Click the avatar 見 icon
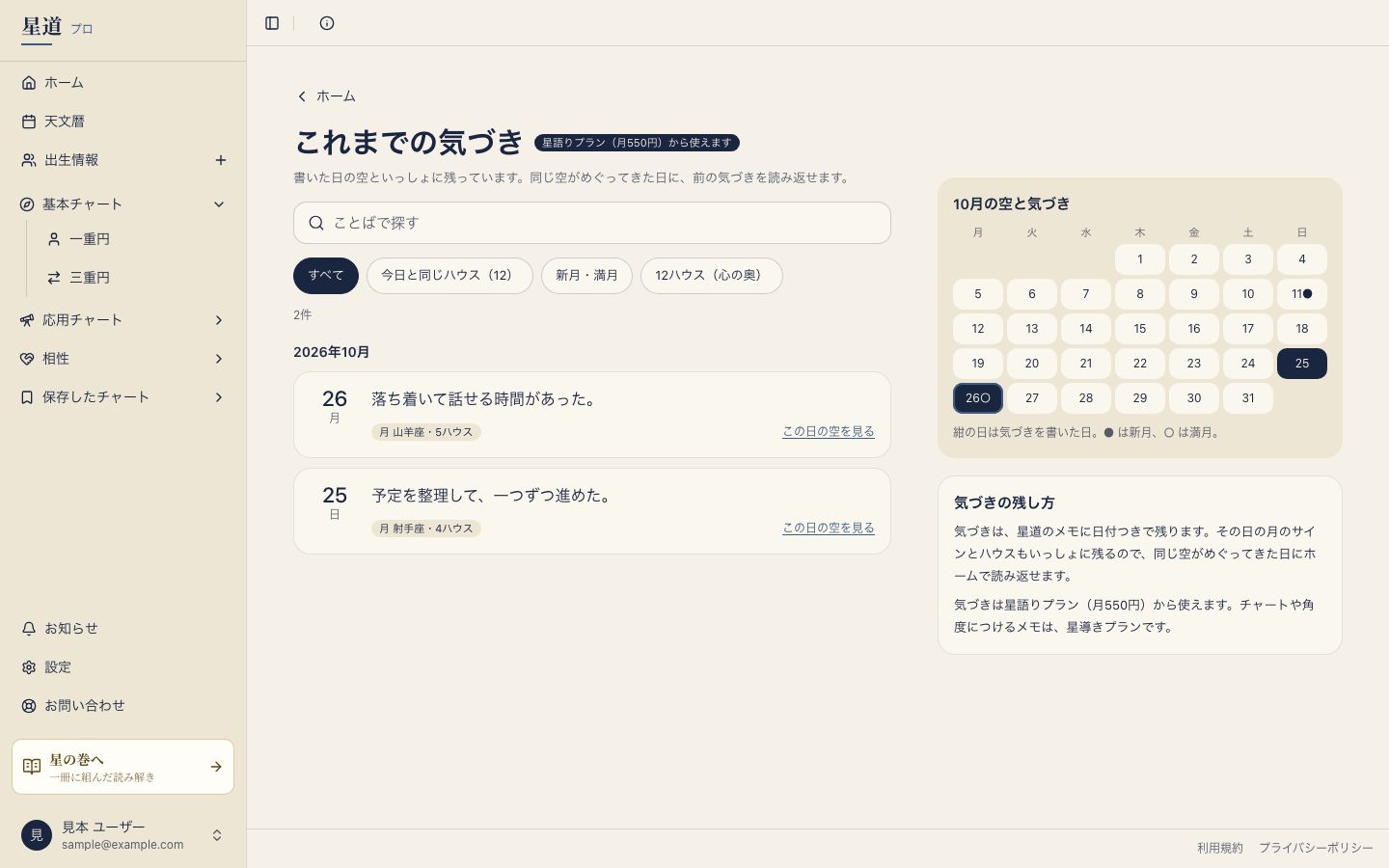1389x868 pixels. [37, 835]
